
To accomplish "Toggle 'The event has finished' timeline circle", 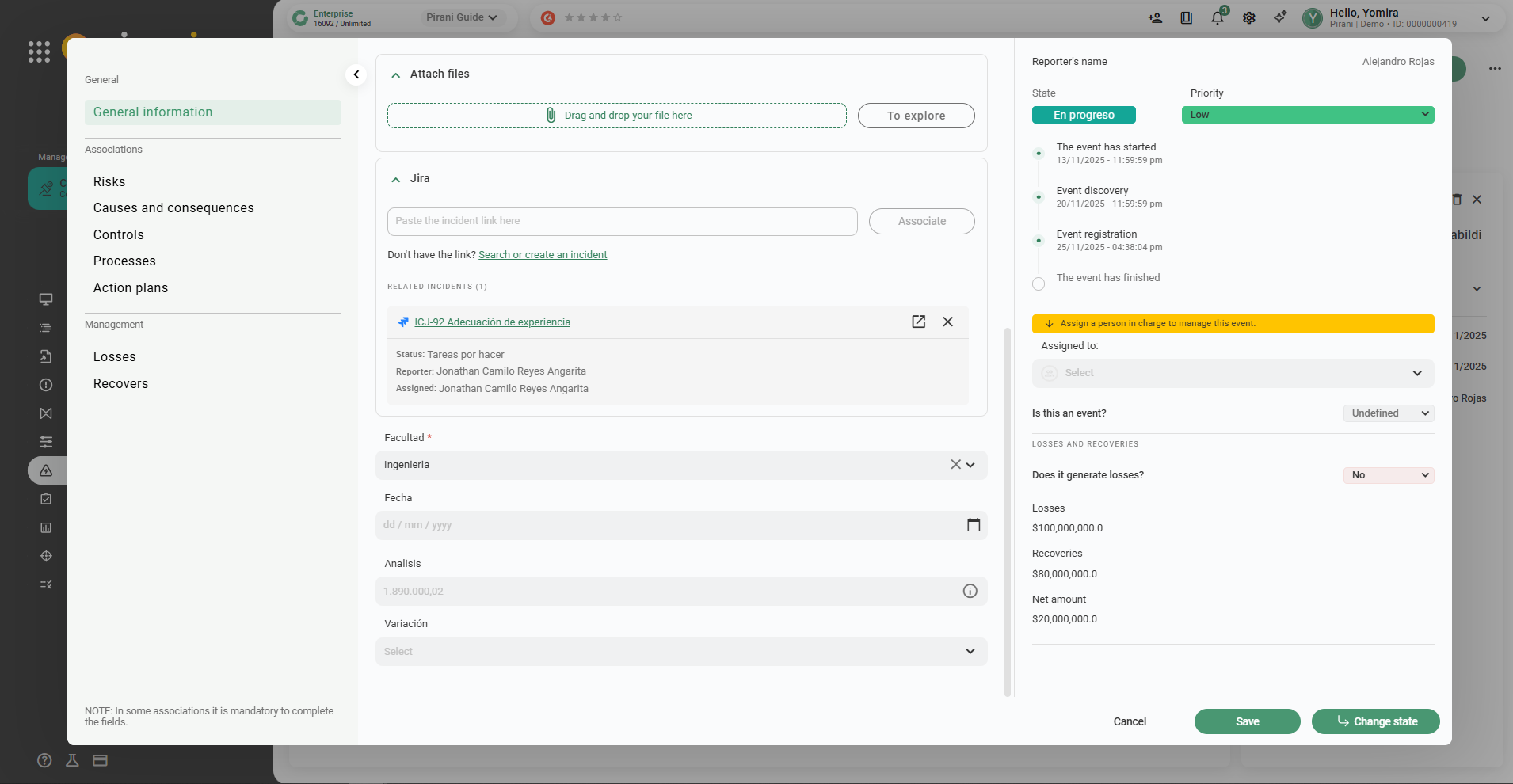I will pos(1039,284).
